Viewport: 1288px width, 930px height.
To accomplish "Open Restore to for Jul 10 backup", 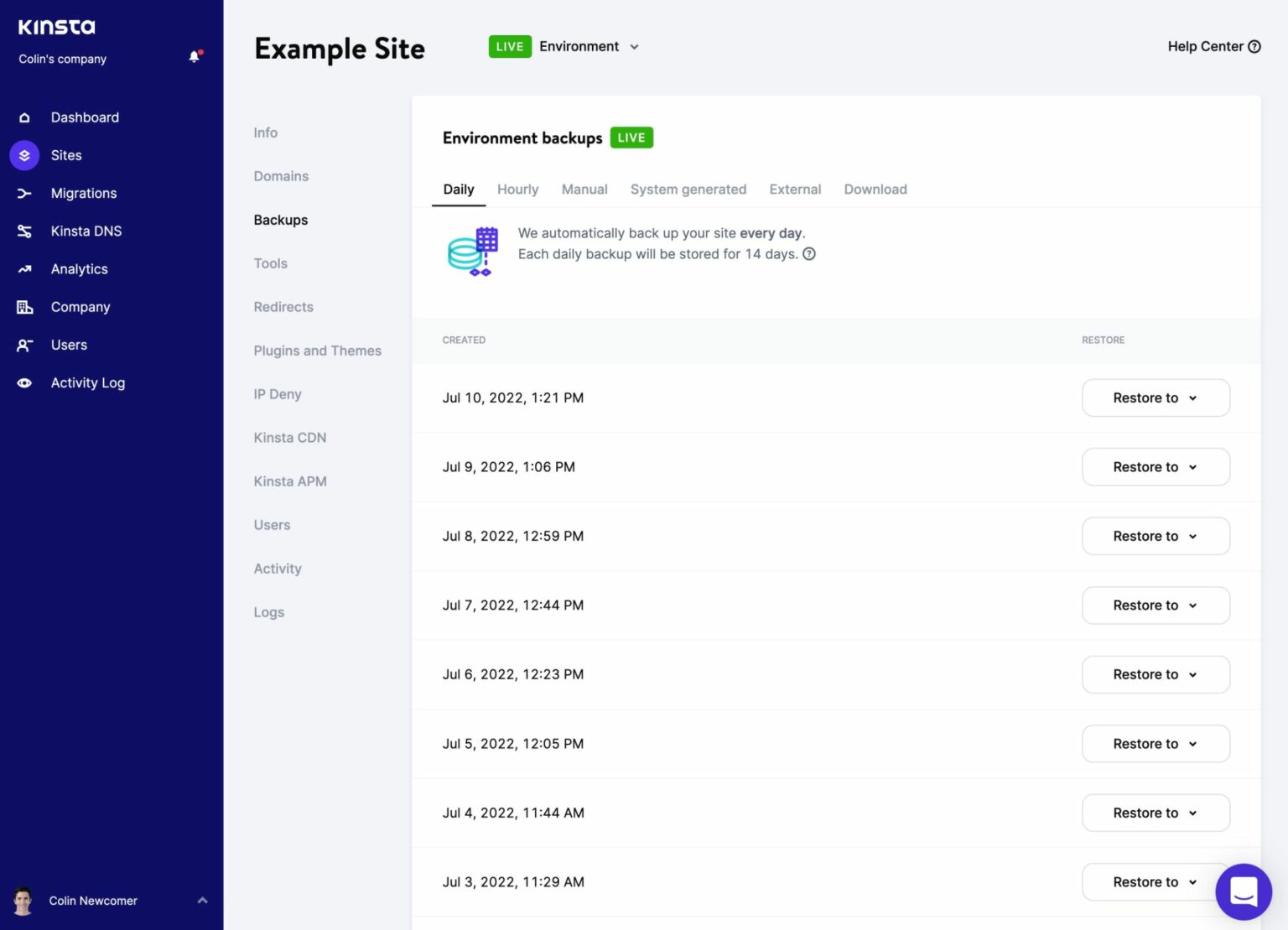I will pos(1155,398).
